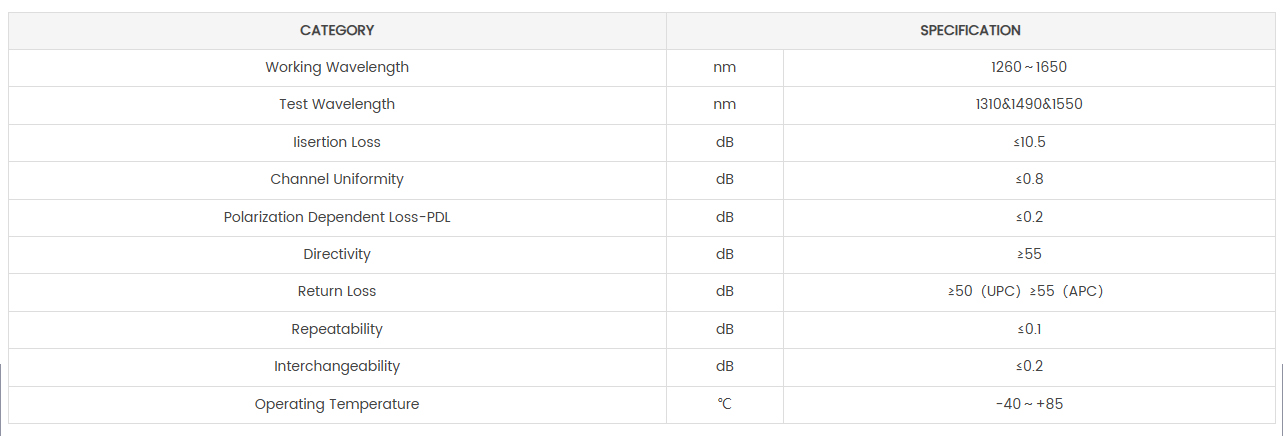Select the Return Loss label
Viewport: 1283px width, 436px height.
337,291
